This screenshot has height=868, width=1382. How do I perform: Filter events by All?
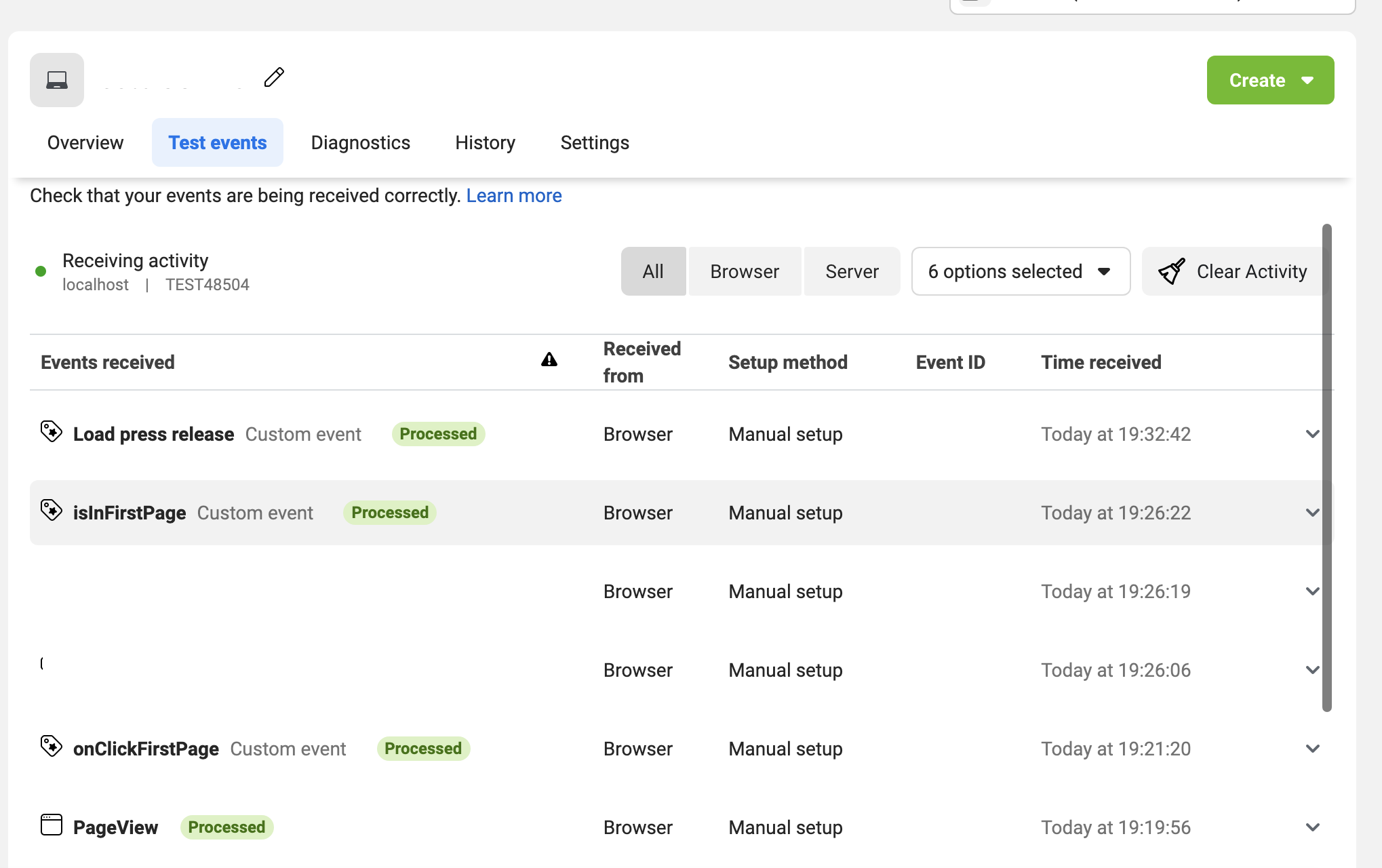click(x=653, y=271)
